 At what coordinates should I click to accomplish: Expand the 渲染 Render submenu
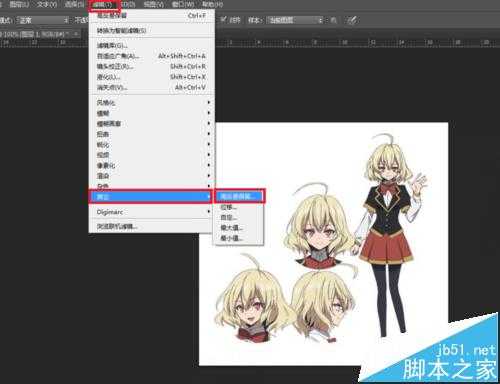[x=152, y=176]
